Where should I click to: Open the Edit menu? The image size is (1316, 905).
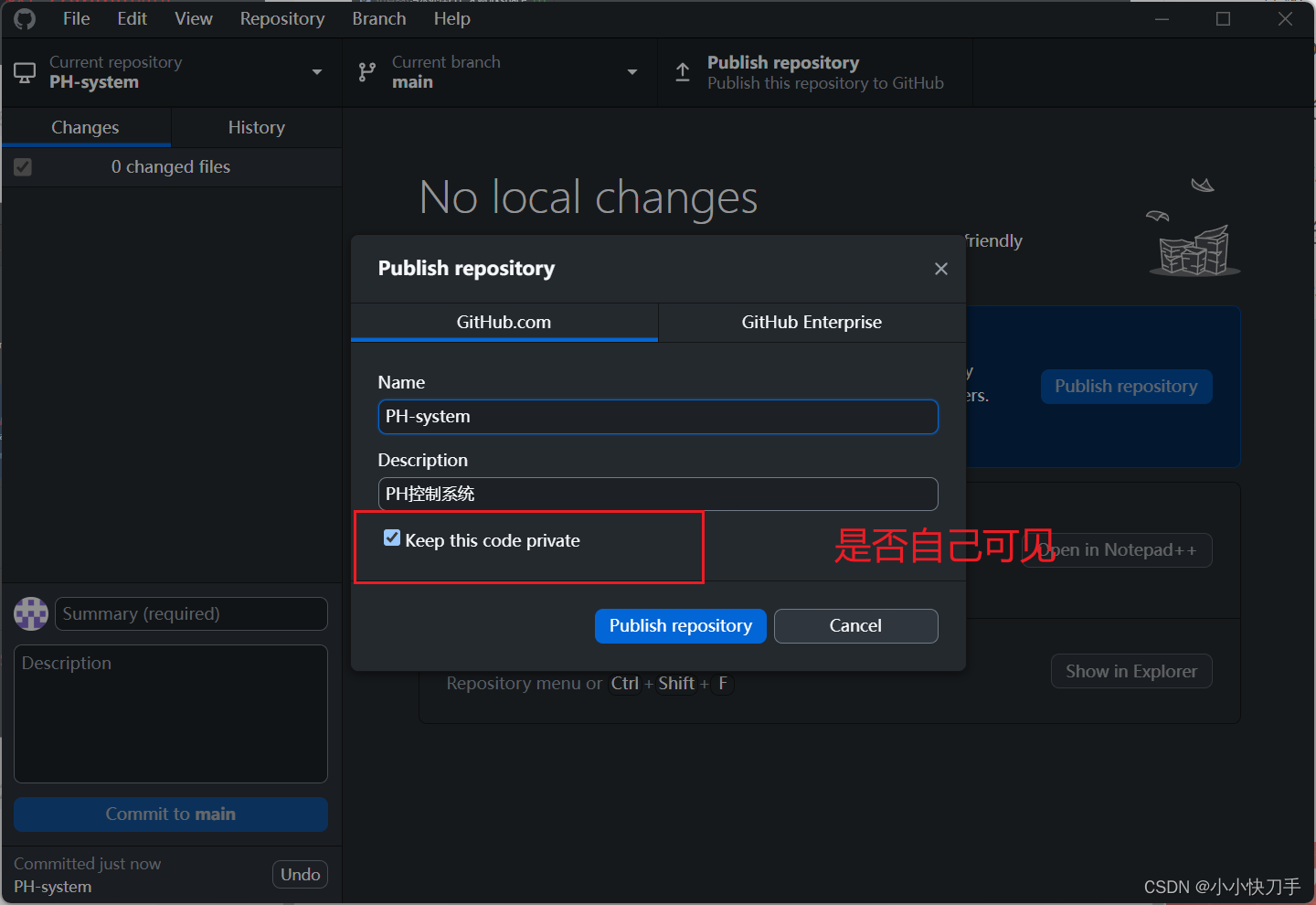point(132,18)
